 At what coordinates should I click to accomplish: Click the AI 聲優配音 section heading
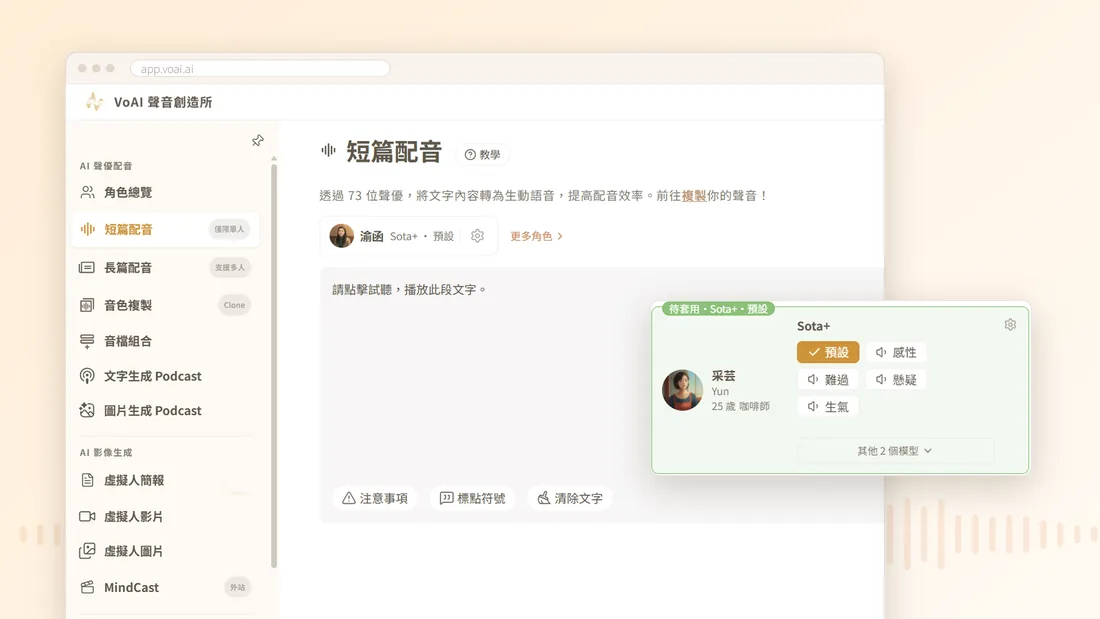[106, 166]
